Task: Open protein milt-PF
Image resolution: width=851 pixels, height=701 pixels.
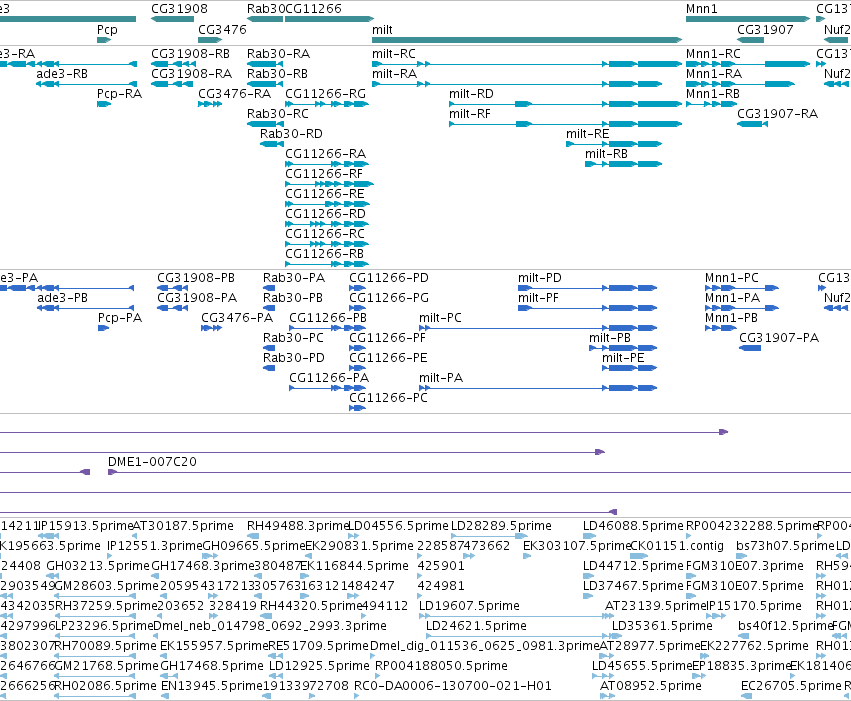Action: (538, 298)
